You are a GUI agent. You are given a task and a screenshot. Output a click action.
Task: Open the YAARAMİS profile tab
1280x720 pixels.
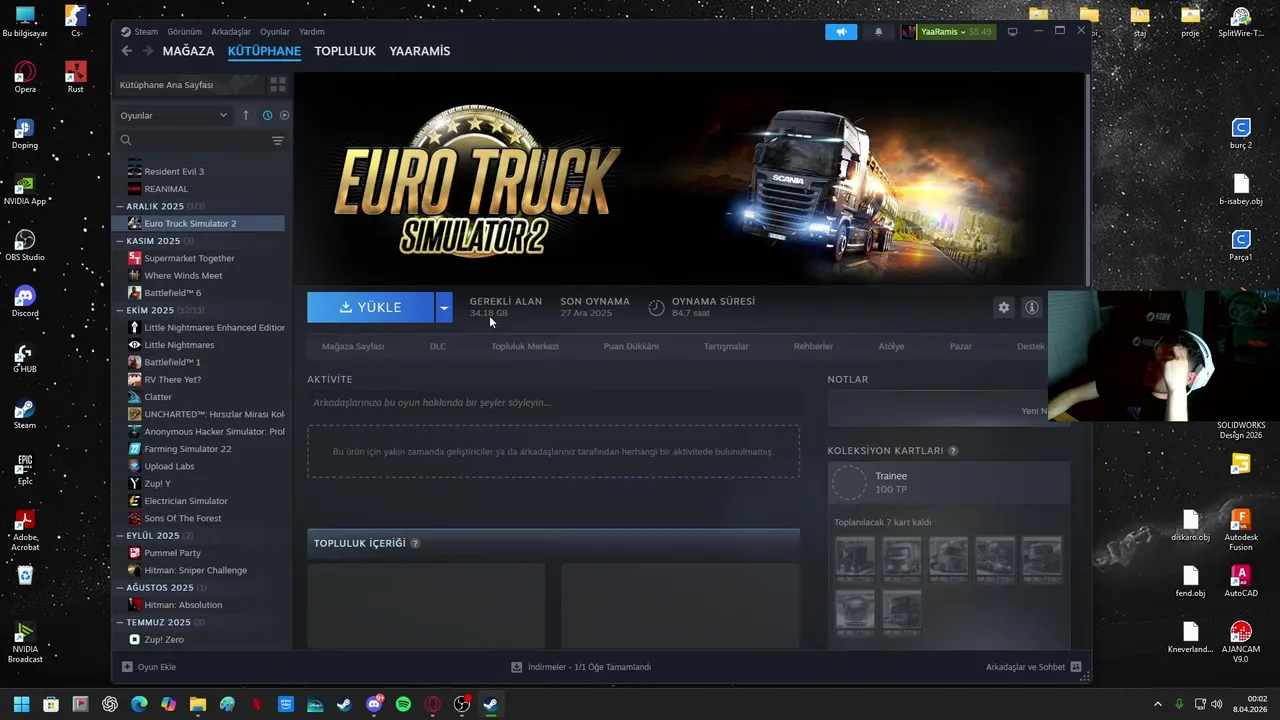(x=420, y=51)
